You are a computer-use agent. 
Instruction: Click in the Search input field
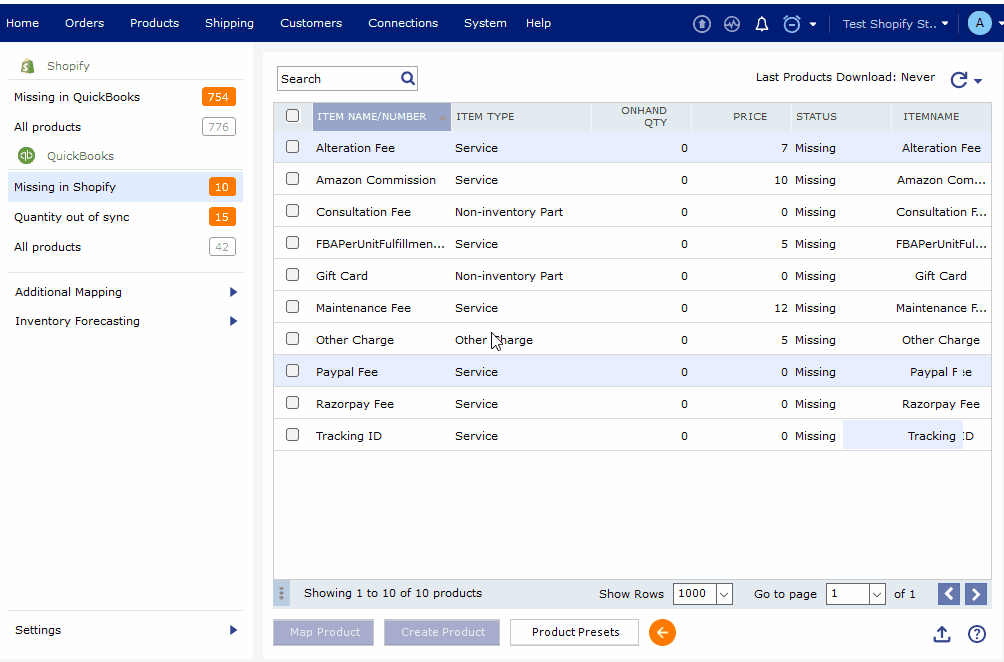(338, 79)
